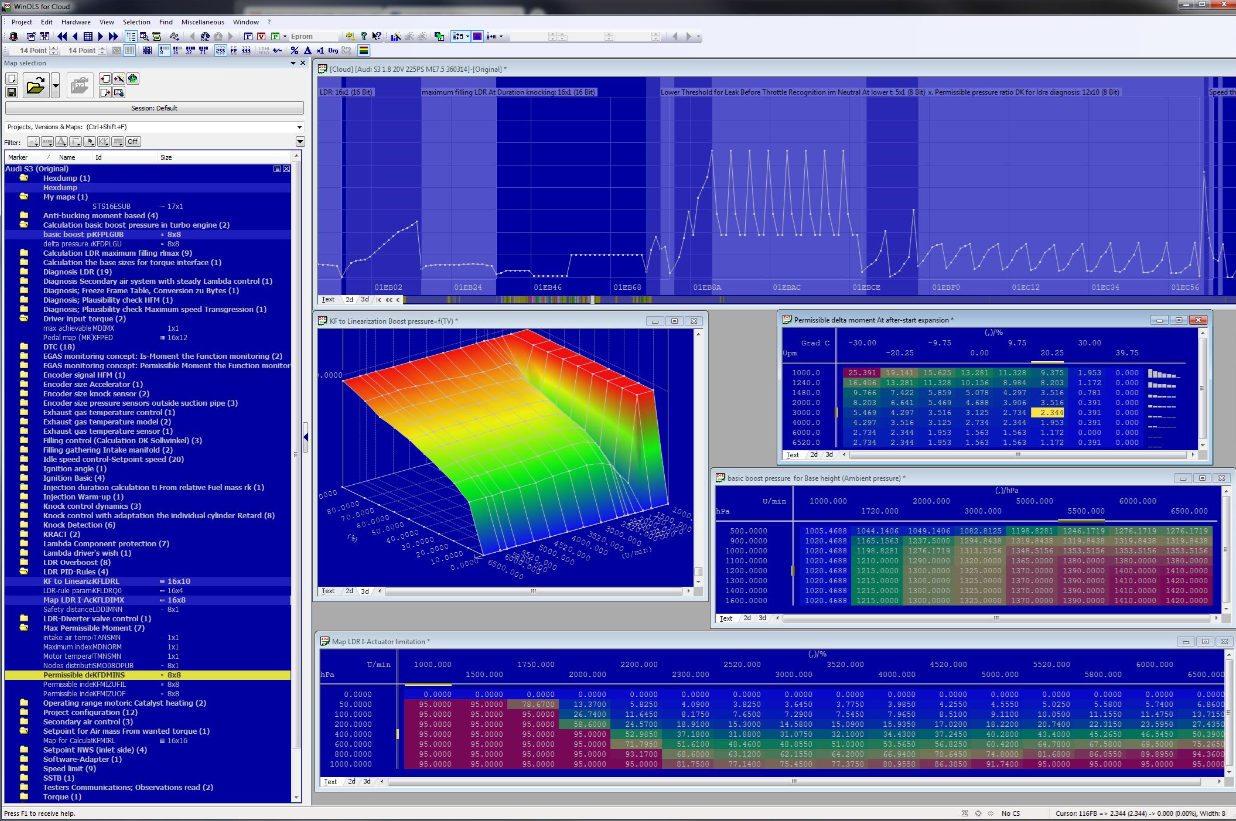Select the highlighted Permissible KFDMINS map row
Viewport: 1236px width, 821px height.
(x=148, y=675)
